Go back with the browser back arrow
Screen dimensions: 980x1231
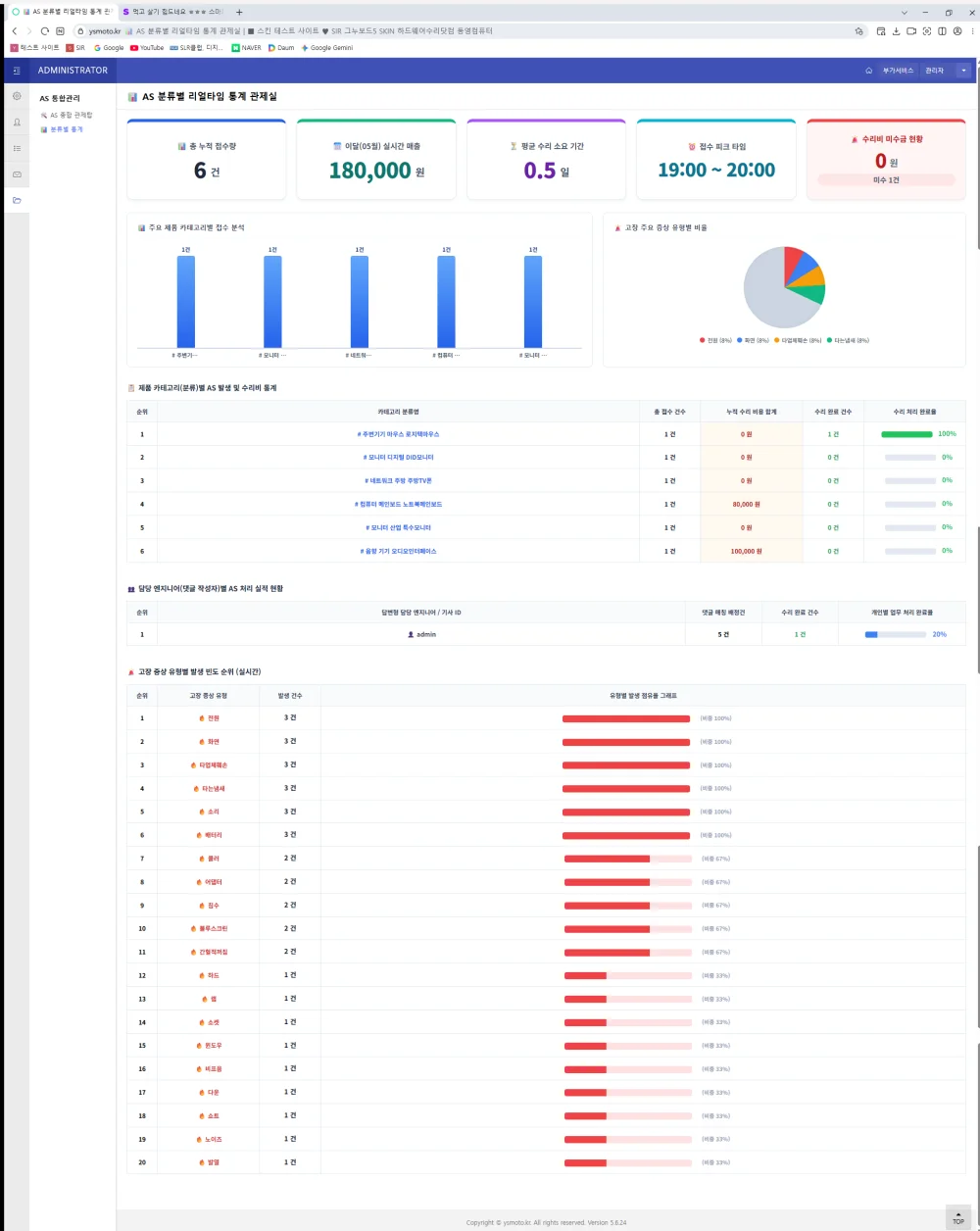(14, 31)
